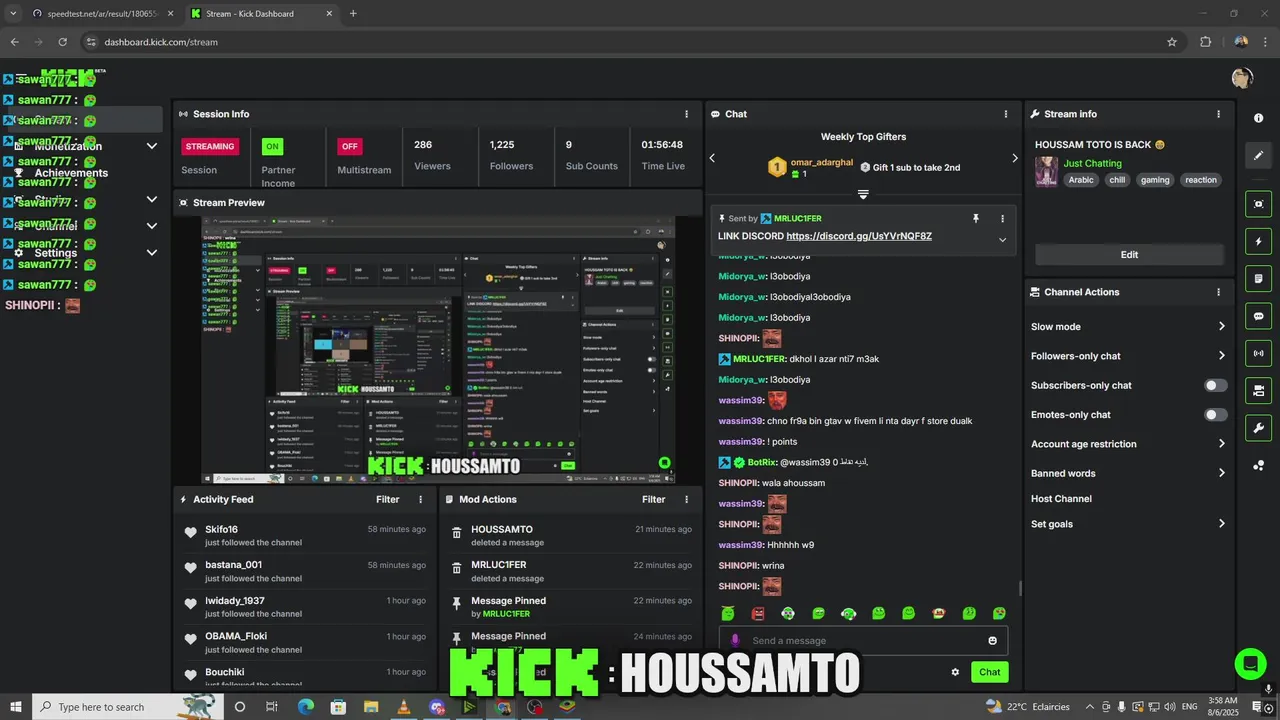Select Stream - Kick Dashboard browser tab
This screenshot has height=720, width=1280.
coord(262,14)
